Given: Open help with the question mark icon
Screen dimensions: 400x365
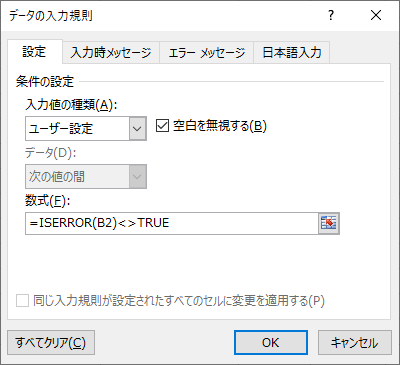Looking at the screenshot, I should pos(331,15).
